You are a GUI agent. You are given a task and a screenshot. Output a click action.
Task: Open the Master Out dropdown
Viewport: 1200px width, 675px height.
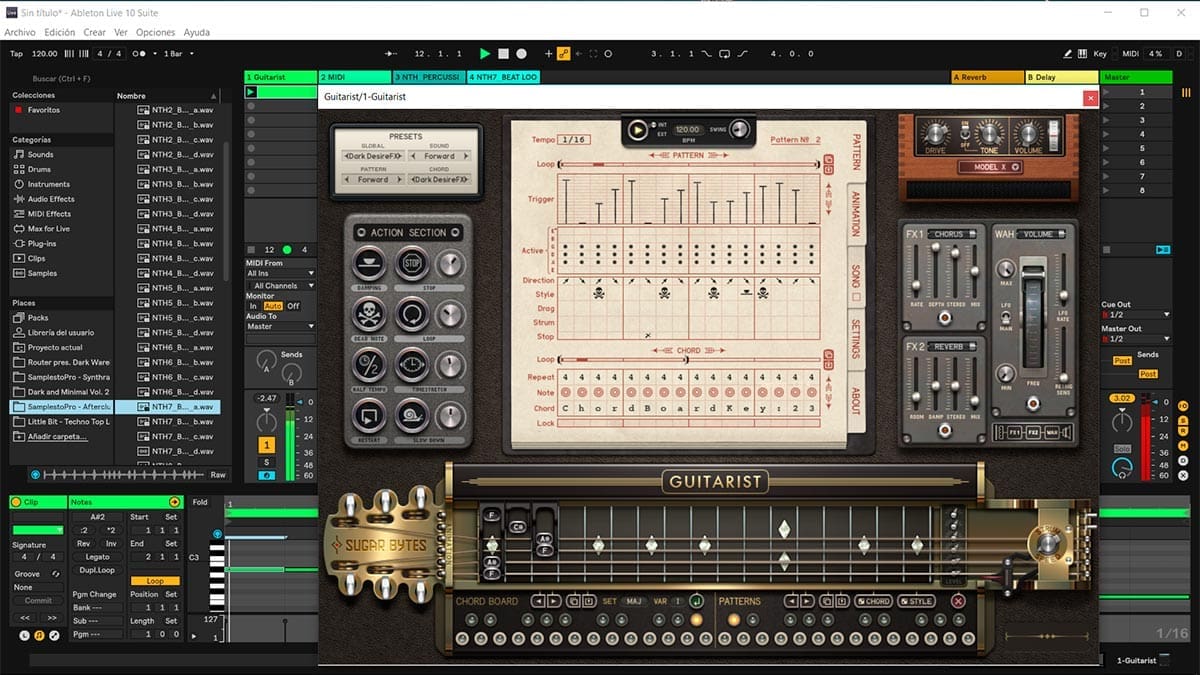coord(1135,338)
